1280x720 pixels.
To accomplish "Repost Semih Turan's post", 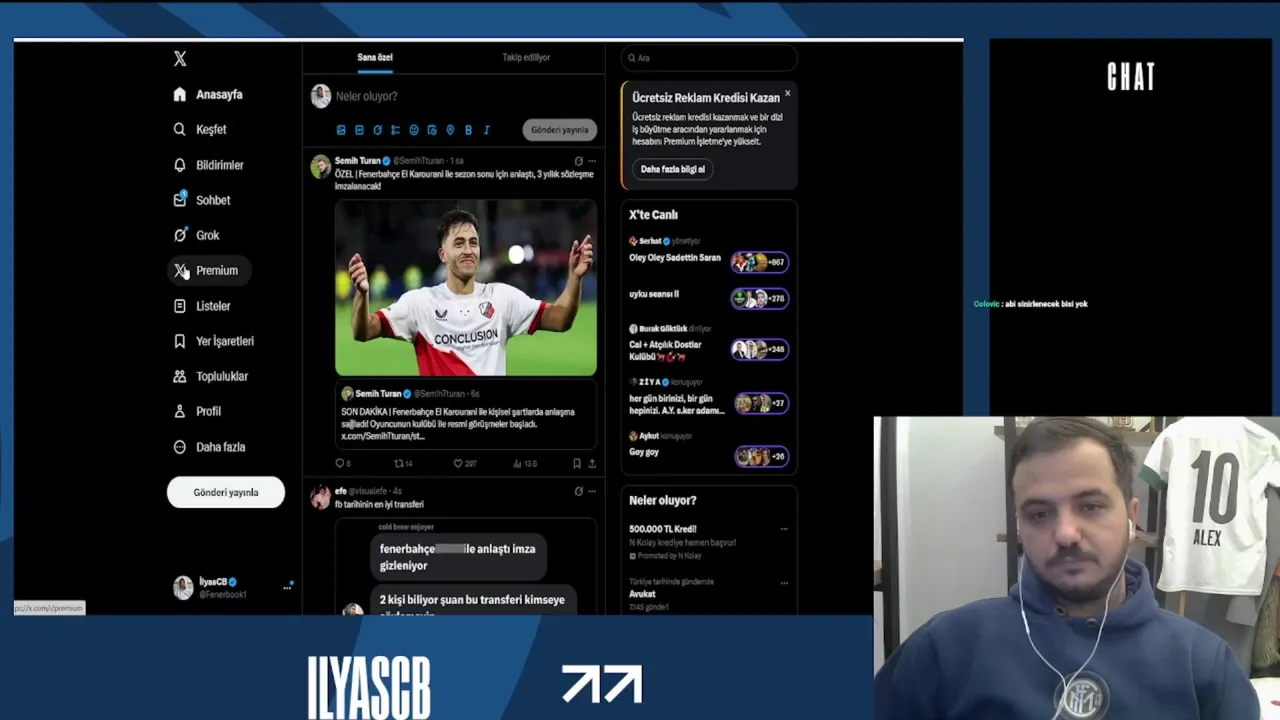I will click(403, 463).
